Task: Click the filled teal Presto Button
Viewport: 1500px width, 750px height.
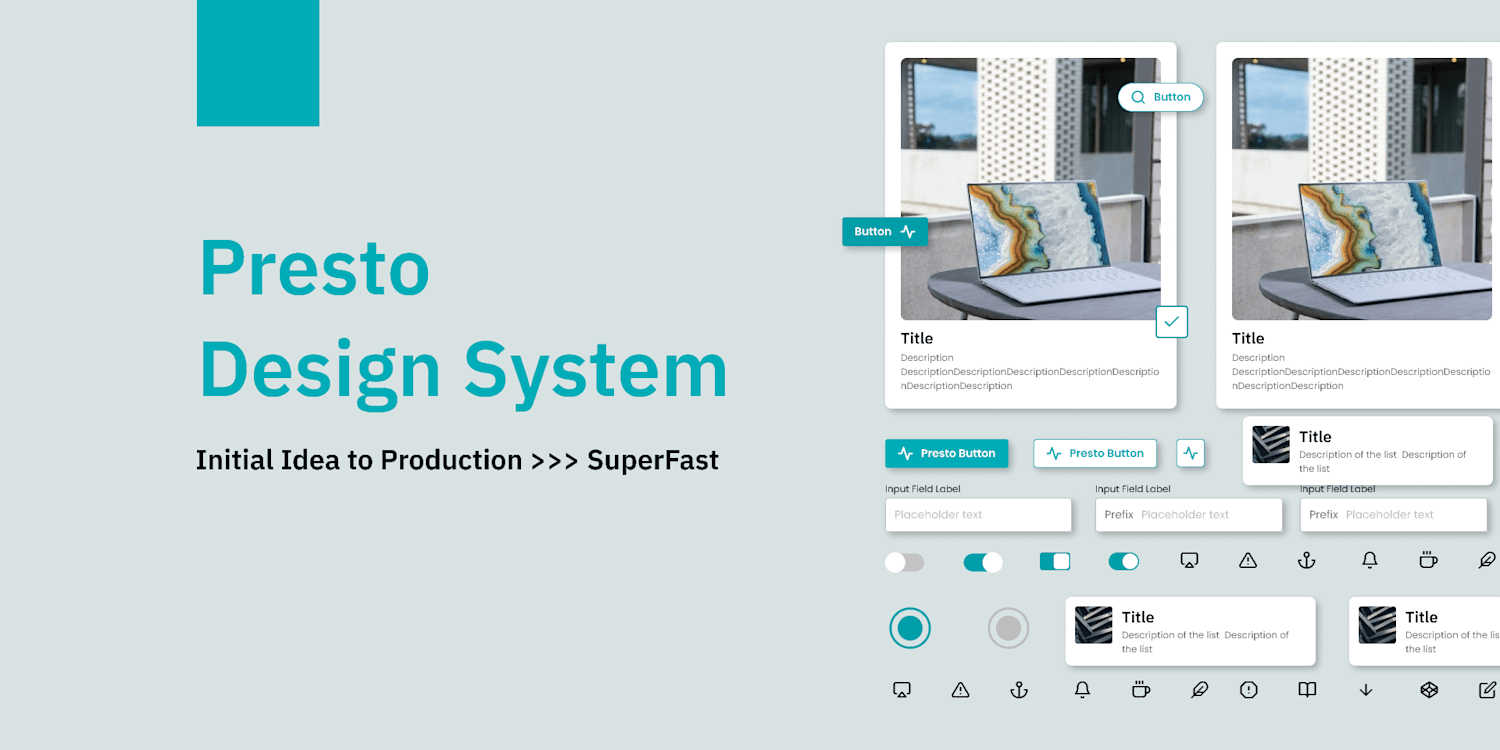Action: [x=946, y=453]
